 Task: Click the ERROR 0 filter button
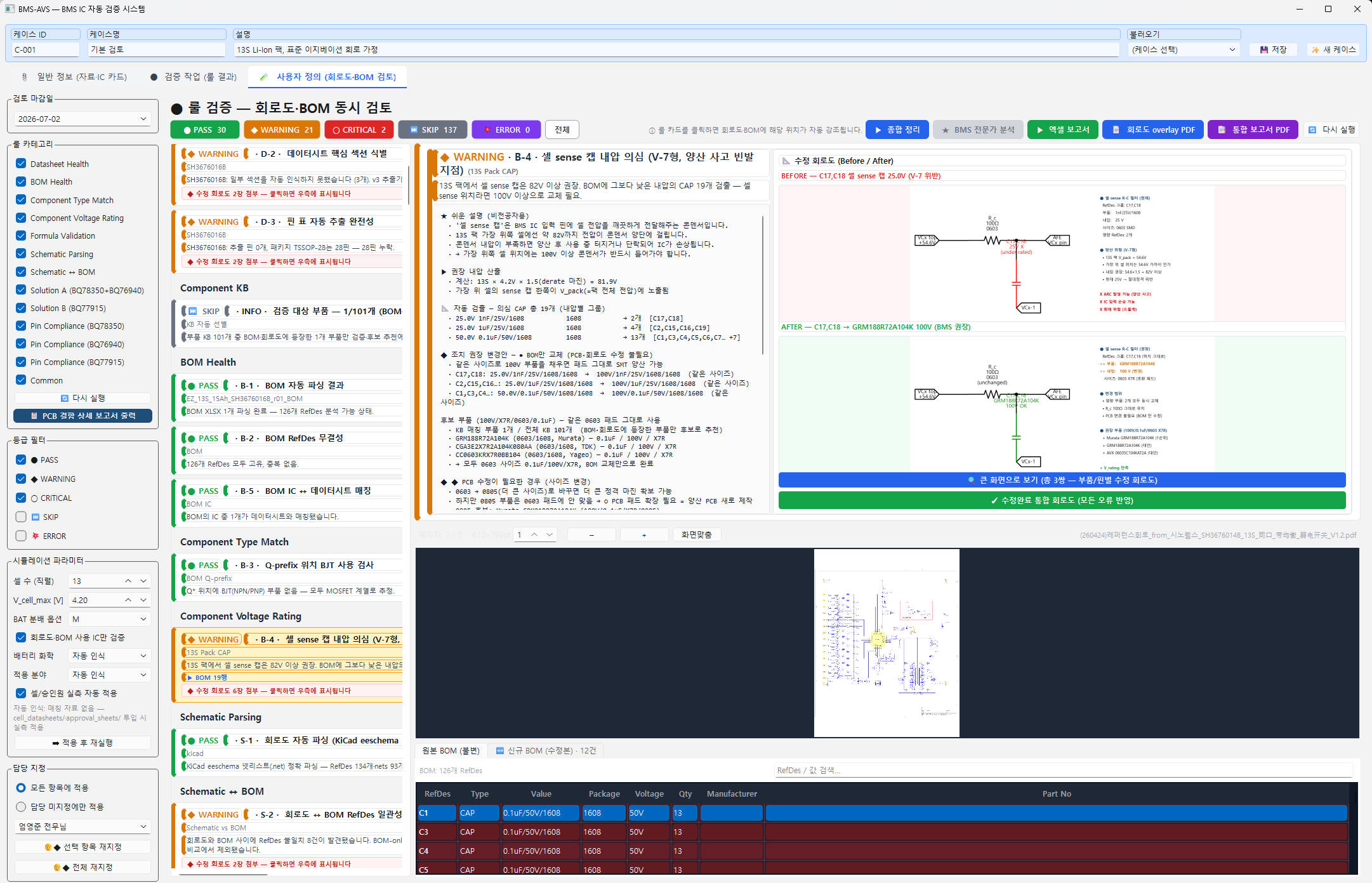click(x=506, y=129)
